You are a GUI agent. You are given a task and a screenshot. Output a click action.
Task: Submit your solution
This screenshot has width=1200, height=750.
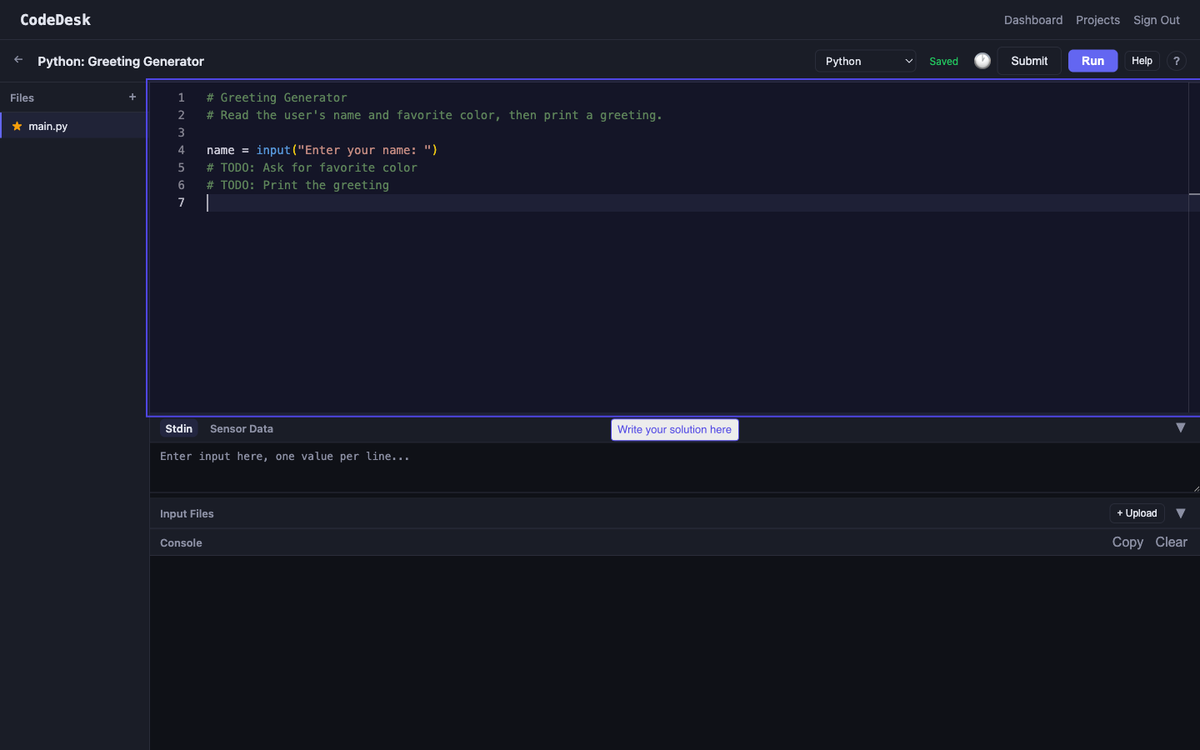(x=1028, y=60)
